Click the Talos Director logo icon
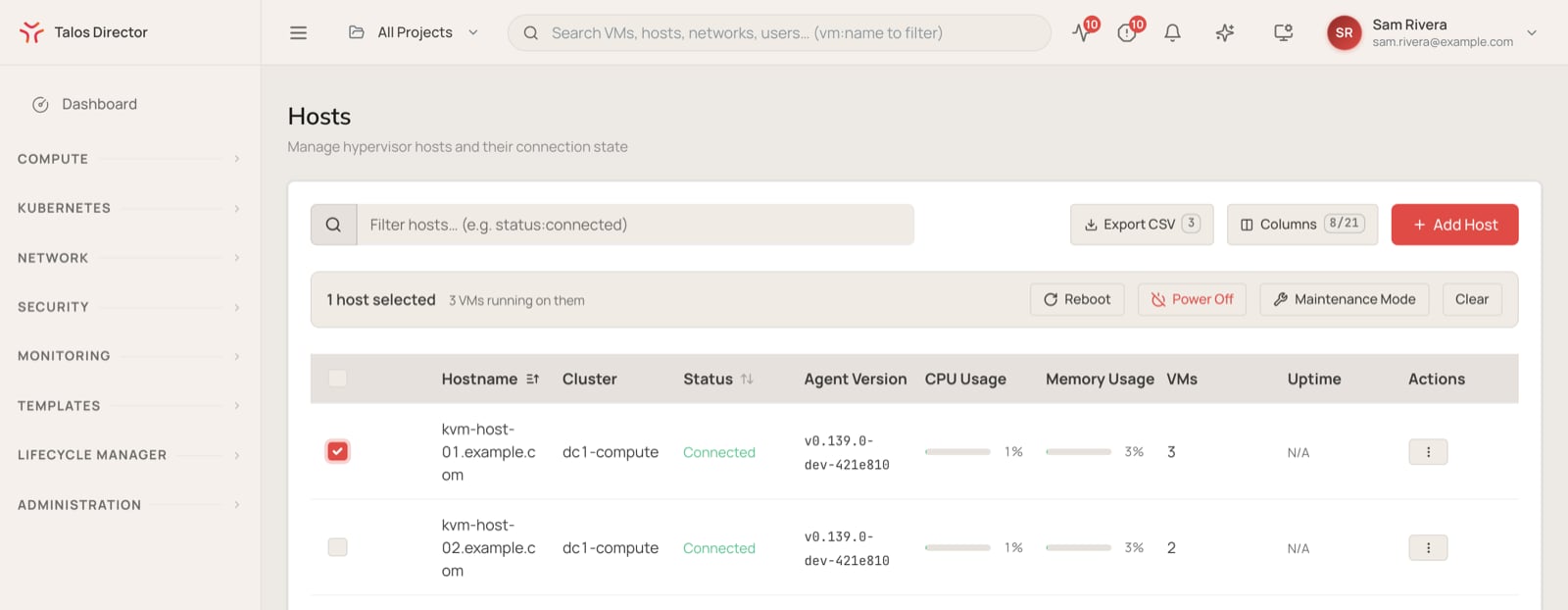Image resolution: width=1568 pixels, height=610 pixels. (x=31, y=32)
